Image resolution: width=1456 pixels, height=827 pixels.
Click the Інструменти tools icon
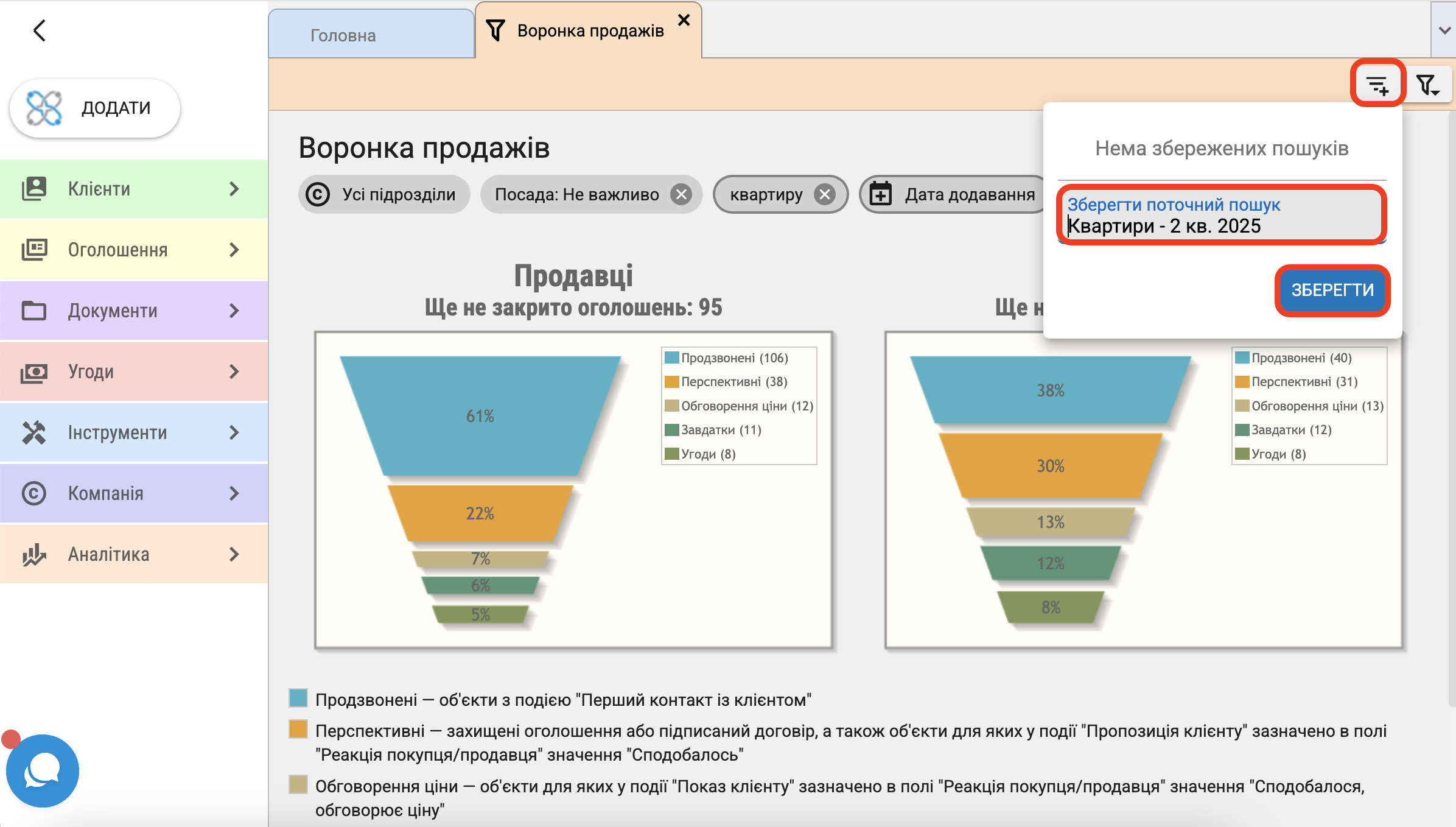[x=34, y=432]
